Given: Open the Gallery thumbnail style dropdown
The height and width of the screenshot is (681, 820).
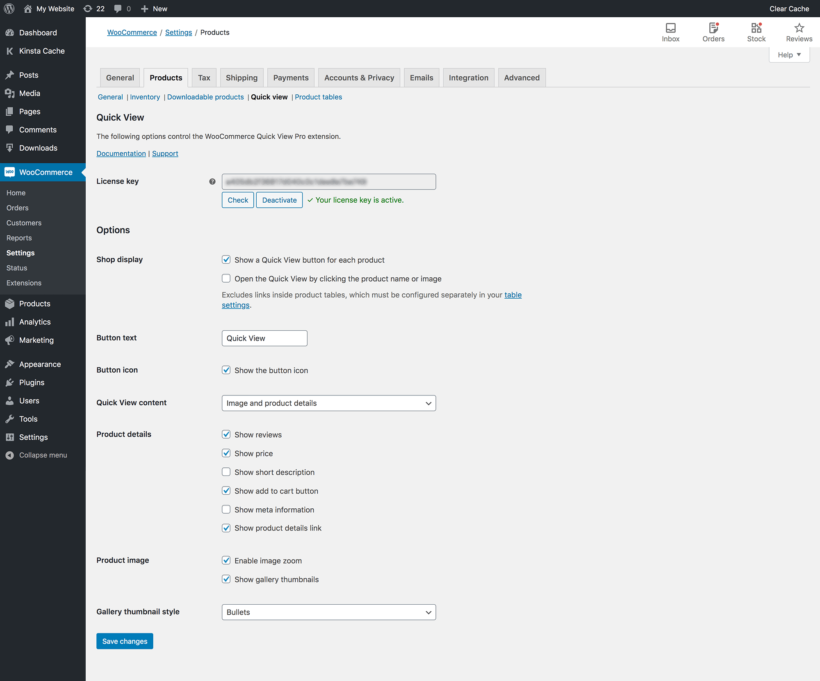Looking at the screenshot, I should click(x=328, y=612).
